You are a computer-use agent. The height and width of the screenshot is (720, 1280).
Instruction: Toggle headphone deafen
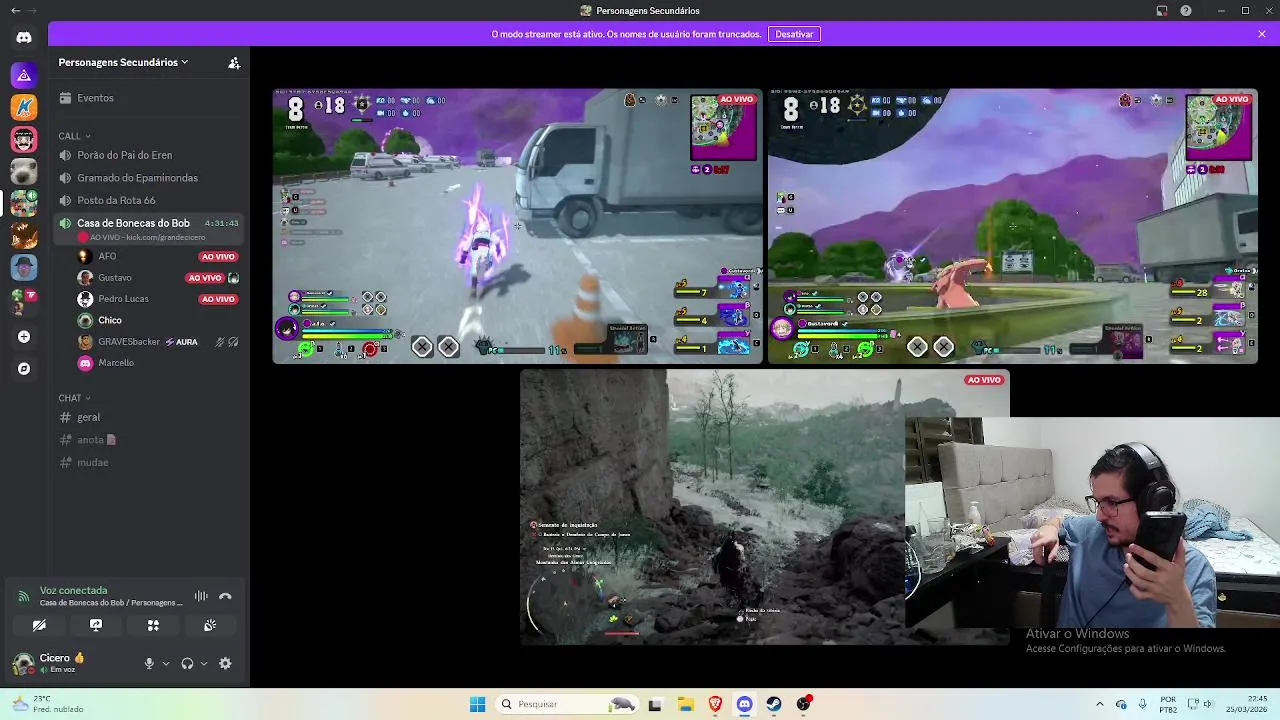(x=187, y=663)
